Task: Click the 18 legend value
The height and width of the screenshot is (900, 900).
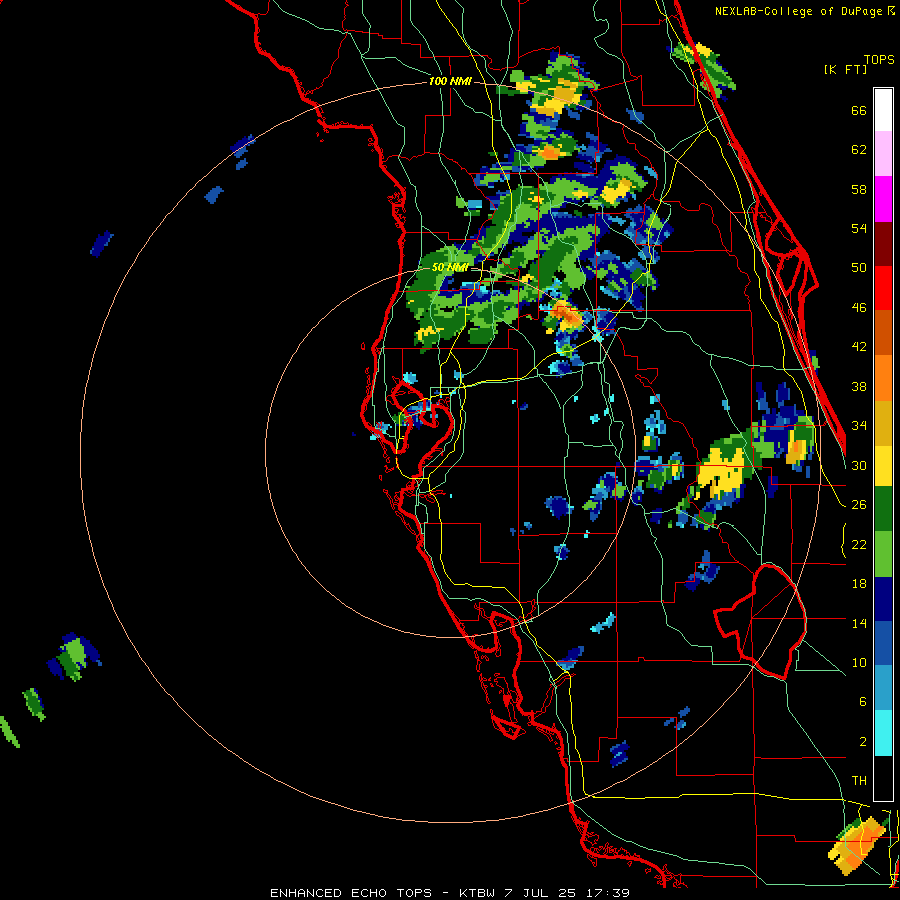Action: (x=859, y=584)
